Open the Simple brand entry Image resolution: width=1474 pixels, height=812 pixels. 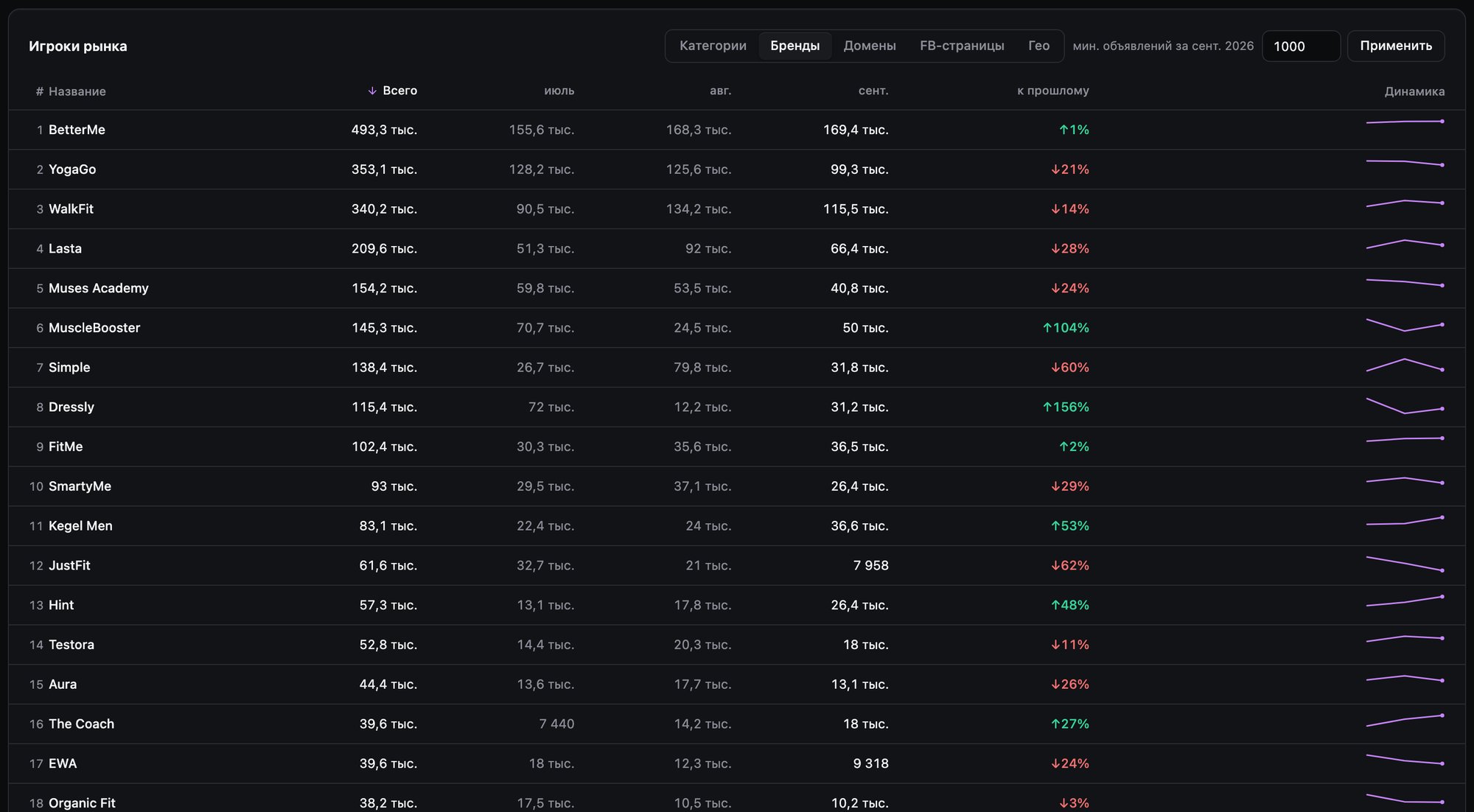[x=69, y=368]
